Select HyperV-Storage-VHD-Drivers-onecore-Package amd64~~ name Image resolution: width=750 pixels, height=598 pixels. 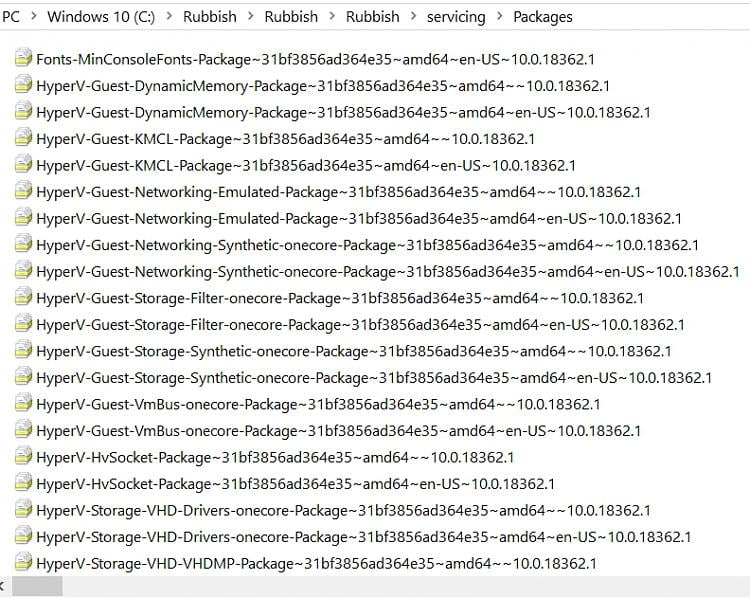pos(343,511)
